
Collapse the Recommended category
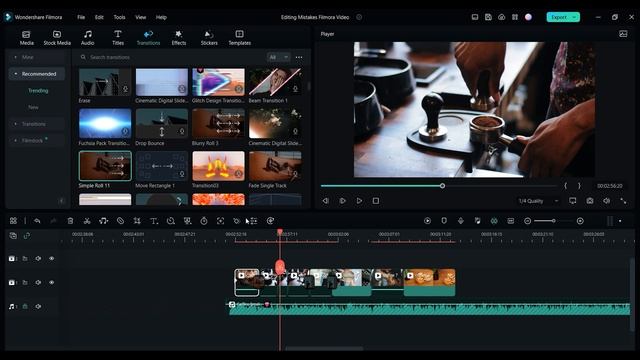coord(37,74)
